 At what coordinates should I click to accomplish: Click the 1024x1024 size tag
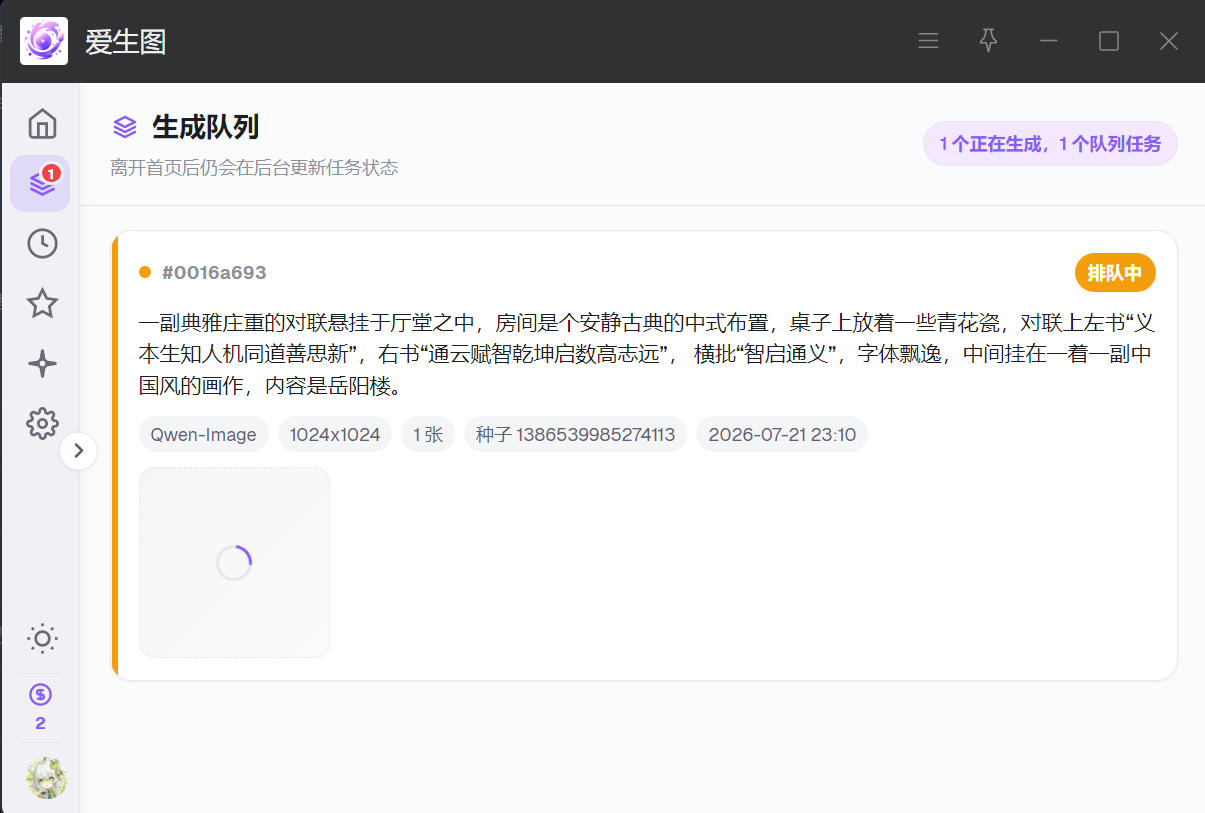[x=335, y=435]
